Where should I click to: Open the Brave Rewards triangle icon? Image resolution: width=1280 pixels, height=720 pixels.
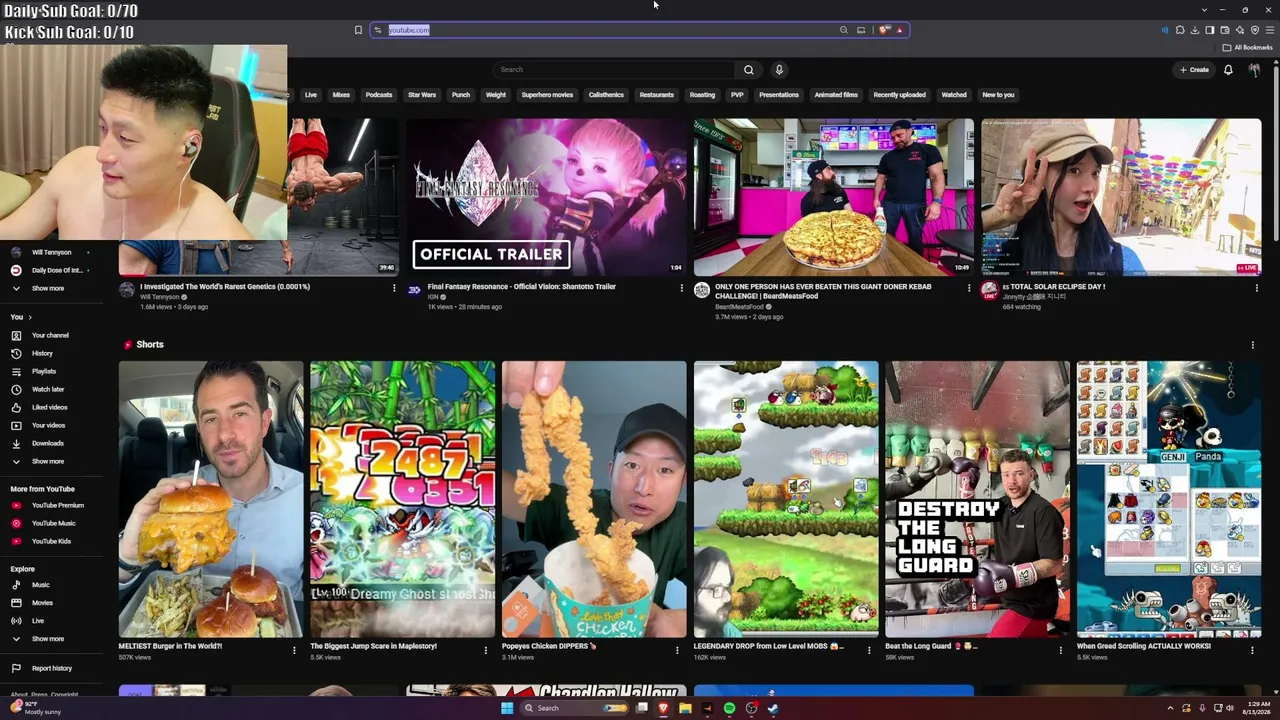click(x=900, y=30)
